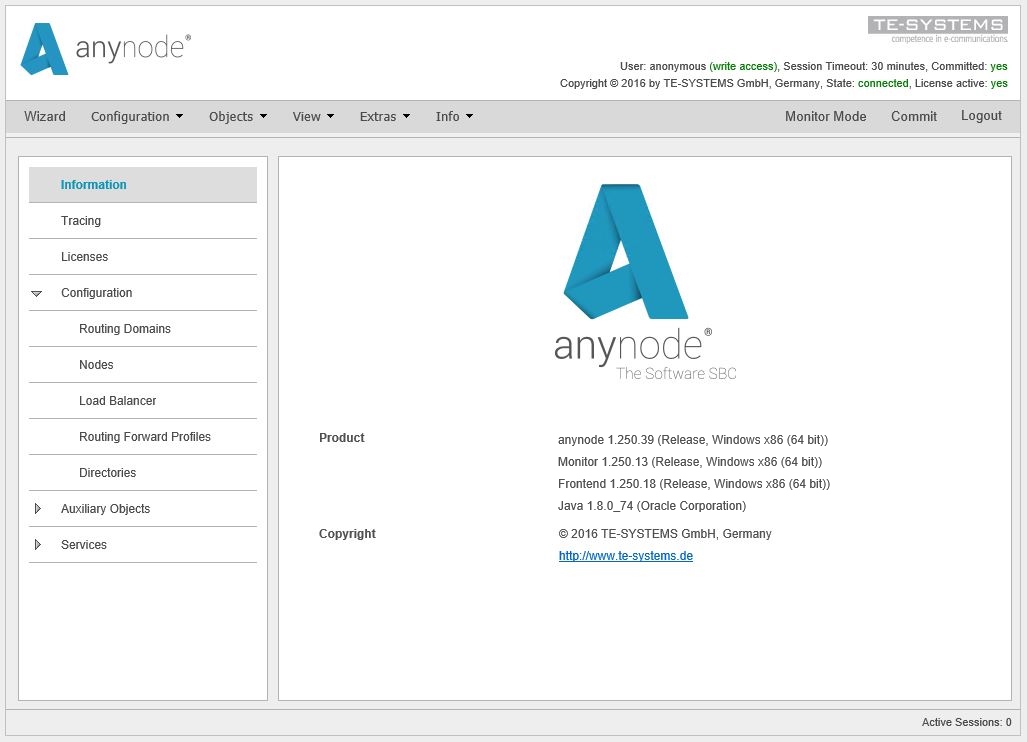1027x742 pixels.
Task: Open Load Balancer in the sidebar
Action: (118, 401)
